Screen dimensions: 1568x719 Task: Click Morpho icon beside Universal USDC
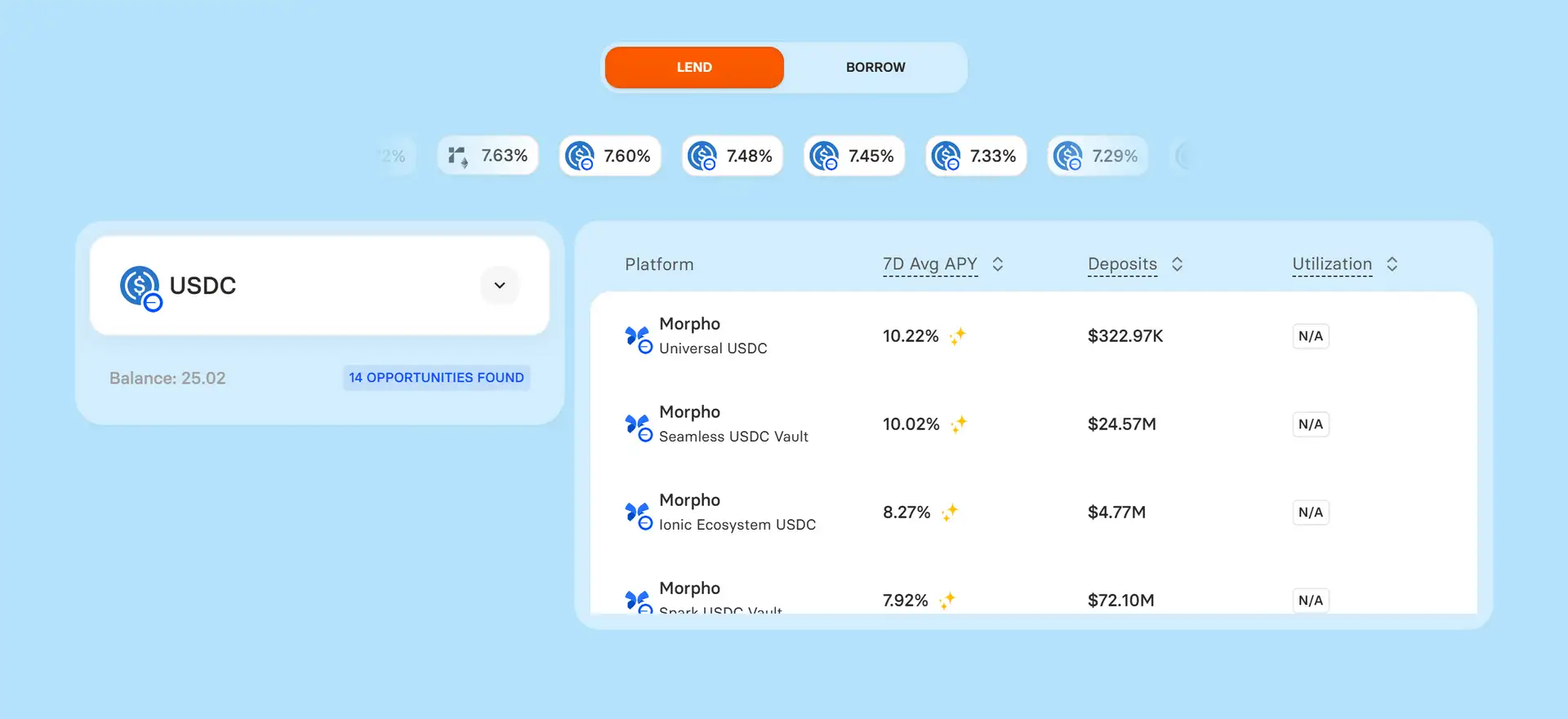click(x=638, y=338)
